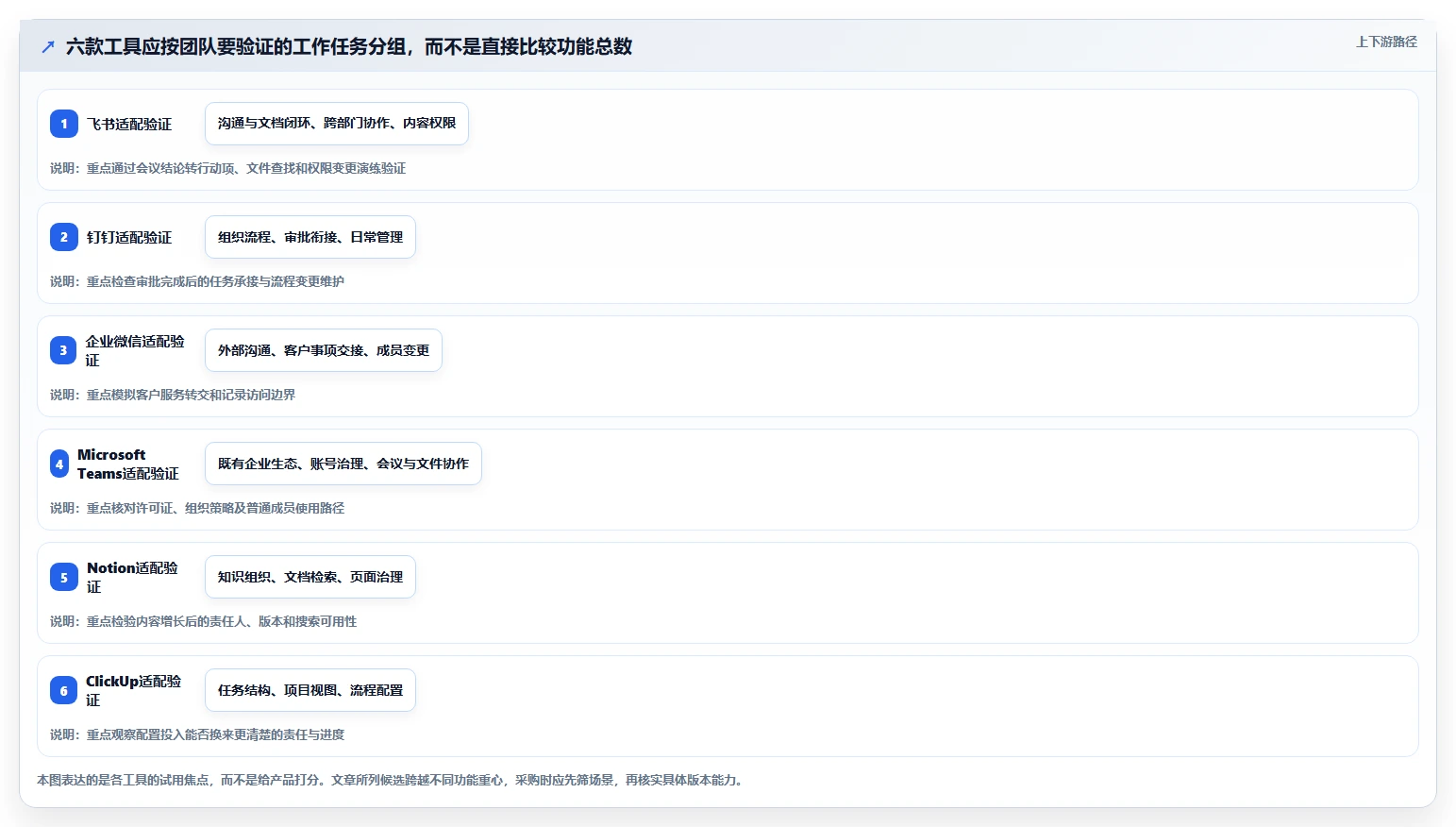Click the 上下游路径 label in header
The height and width of the screenshot is (827, 1456).
coord(1386,42)
